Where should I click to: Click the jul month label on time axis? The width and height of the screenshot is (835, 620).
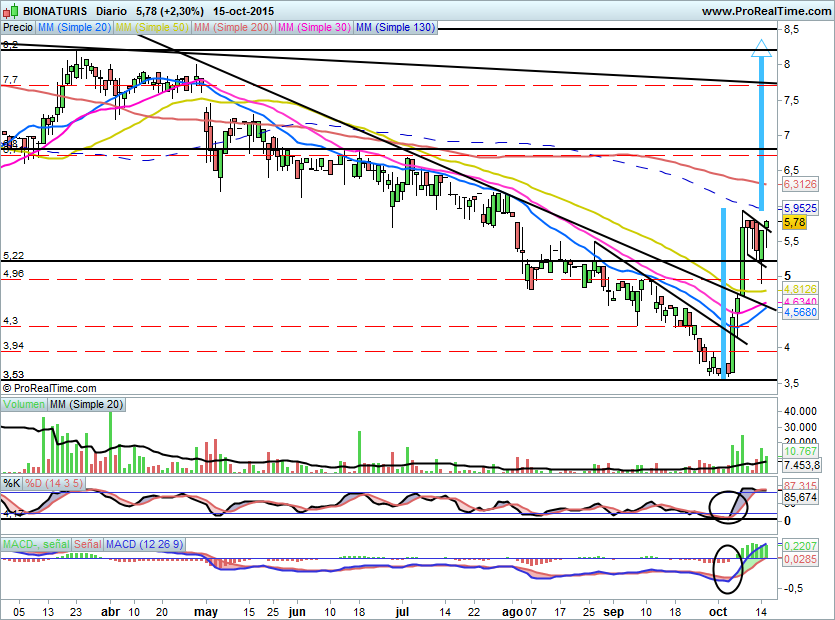pyautogui.click(x=402, y=612)
